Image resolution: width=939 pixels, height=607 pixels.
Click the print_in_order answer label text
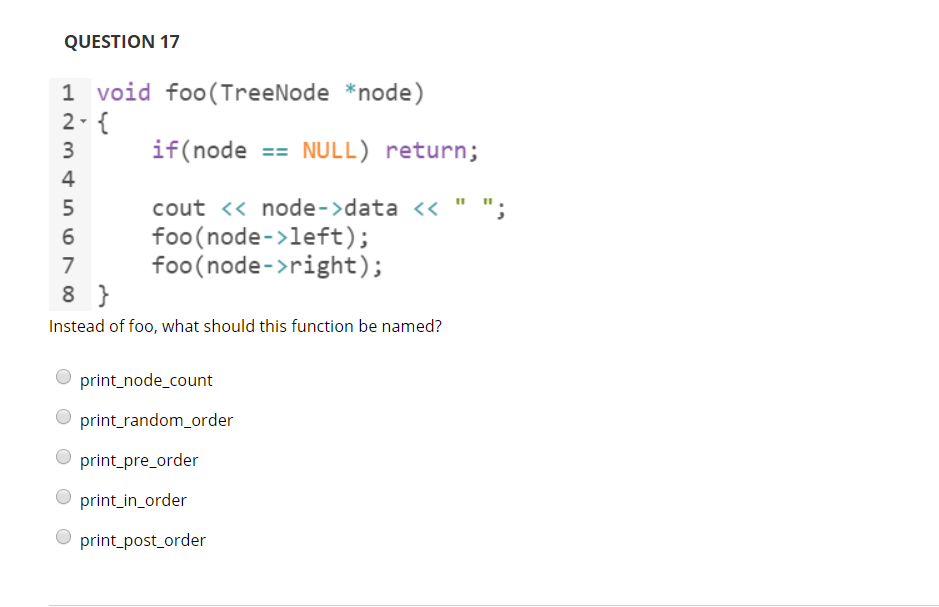134,500
